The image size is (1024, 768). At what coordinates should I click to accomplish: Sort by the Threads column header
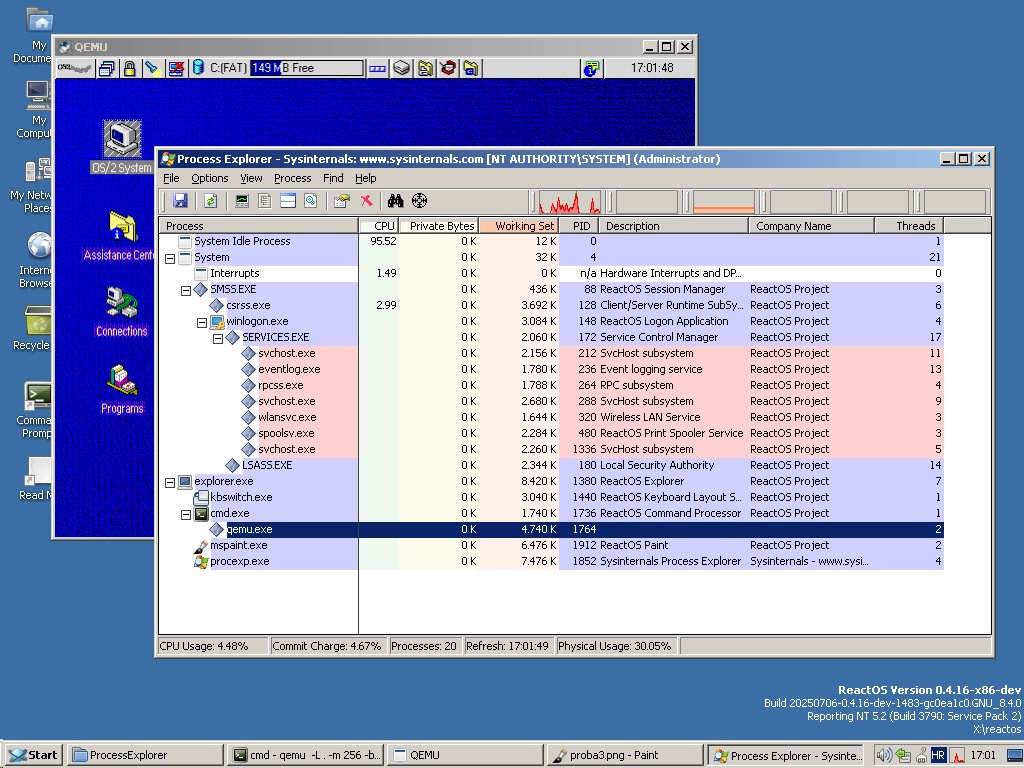[x=909, y=226]
